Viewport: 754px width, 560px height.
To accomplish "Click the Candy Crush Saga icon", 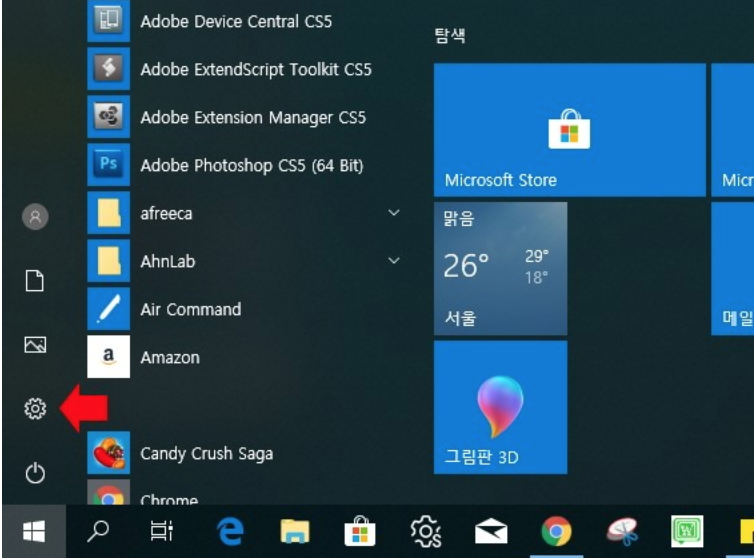I will point(108,453).
